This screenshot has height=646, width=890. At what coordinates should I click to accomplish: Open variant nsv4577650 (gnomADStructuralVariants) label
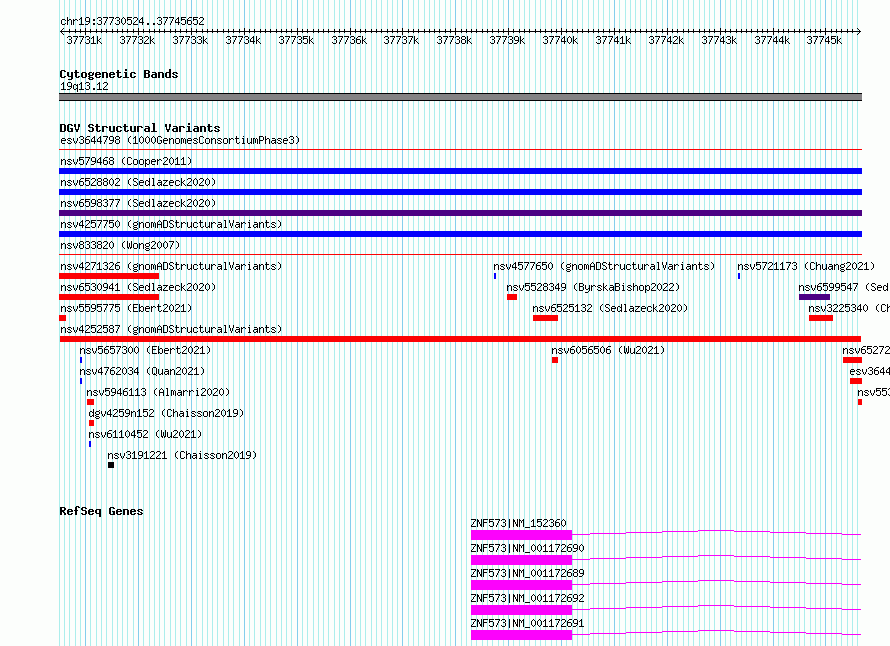click(x=604, y=266)
